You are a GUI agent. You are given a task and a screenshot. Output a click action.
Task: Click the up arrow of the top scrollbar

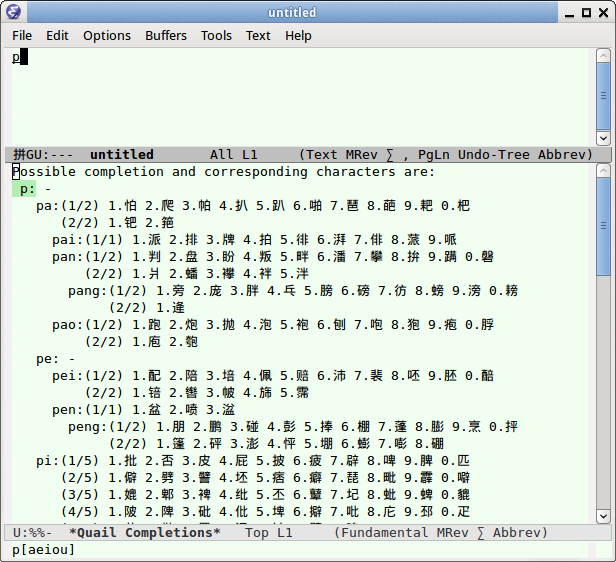pyautogui.click(x=603, y=57)
